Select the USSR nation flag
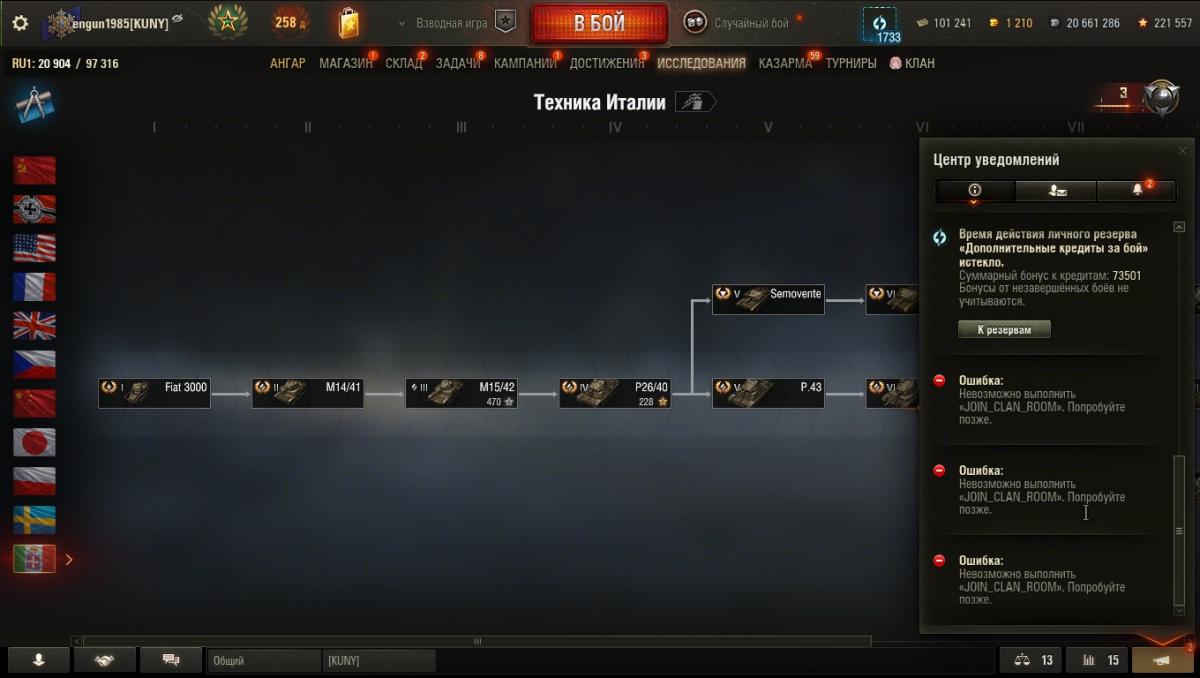The height and width of the screenshot is (678, 1200). point(34,170)
